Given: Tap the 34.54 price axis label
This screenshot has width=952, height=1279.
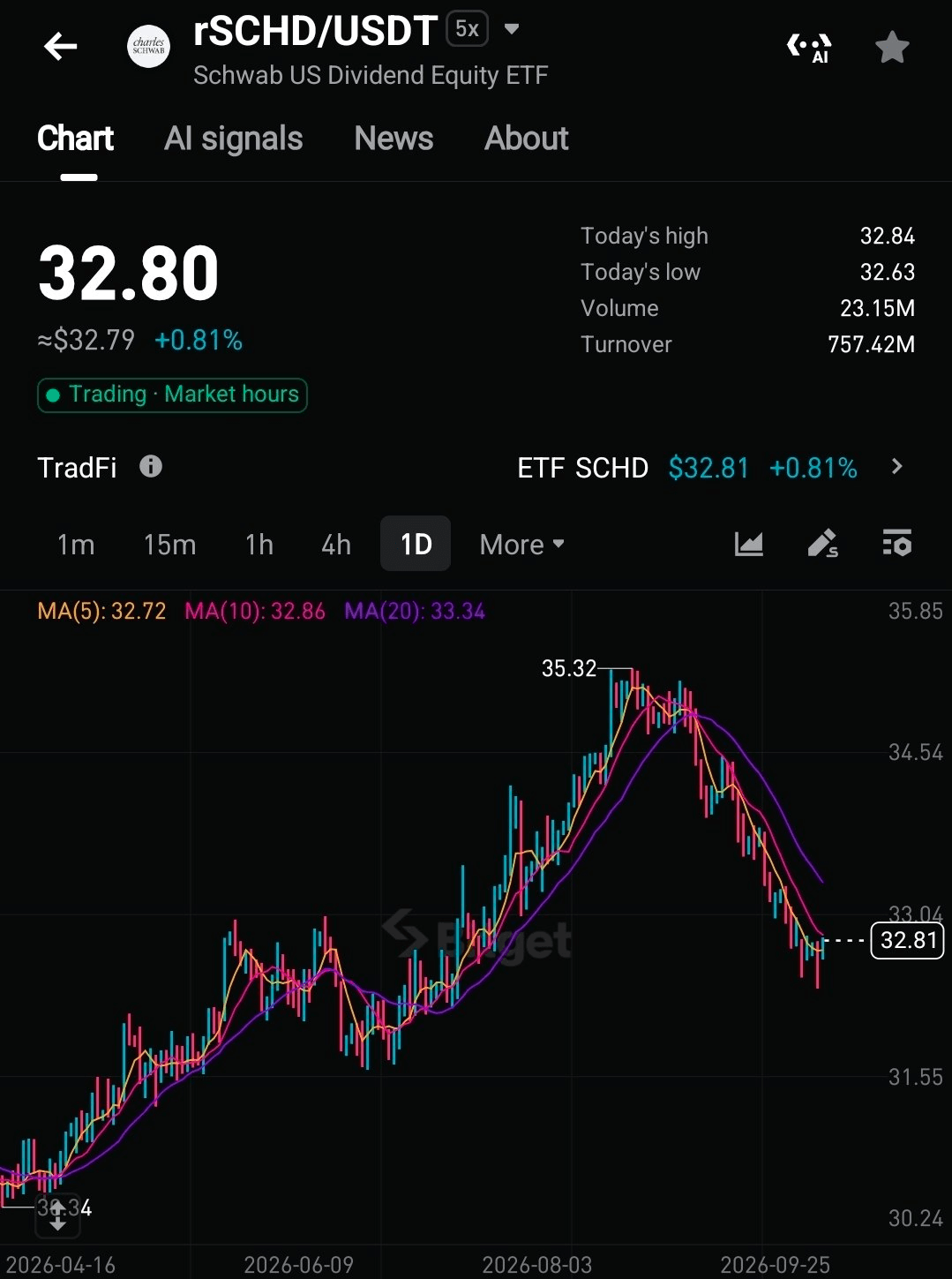Looking at the screenshot, I should coord(916,752).
